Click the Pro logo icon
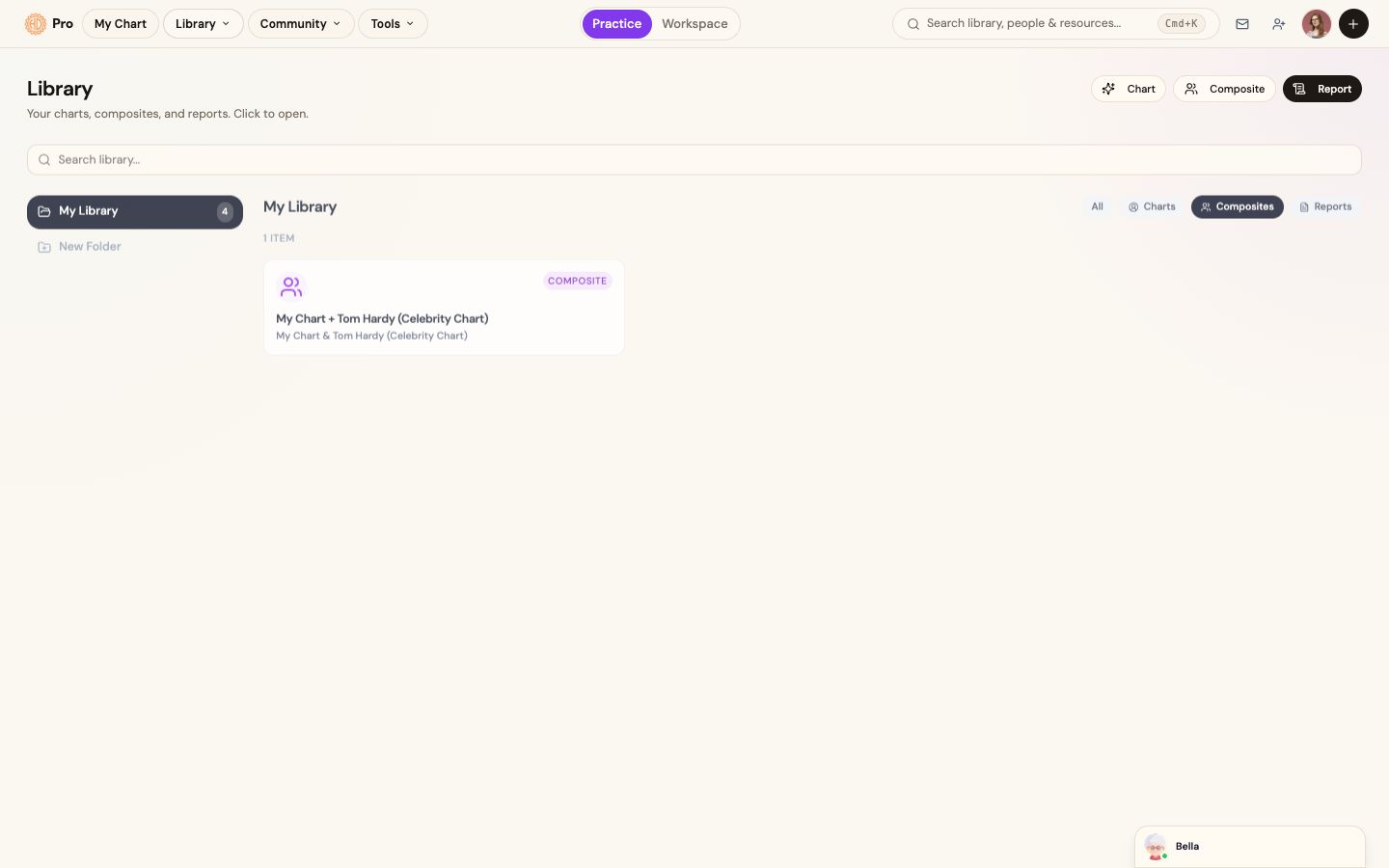Viewport: 1389px width, 868px height. pyautogui.click(x=36, y=23)
